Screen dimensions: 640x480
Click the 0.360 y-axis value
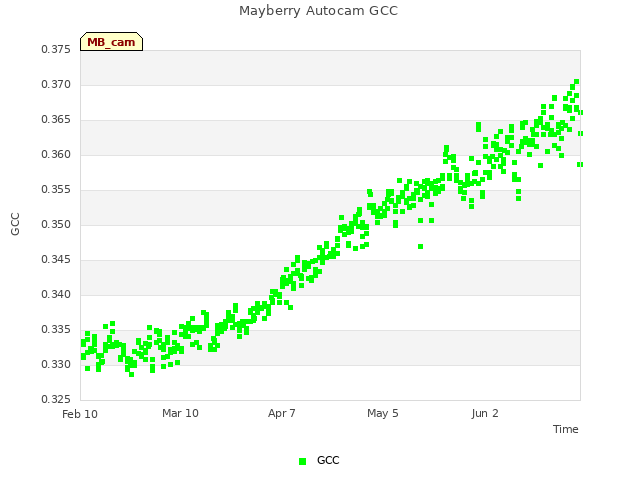point(56,155)
